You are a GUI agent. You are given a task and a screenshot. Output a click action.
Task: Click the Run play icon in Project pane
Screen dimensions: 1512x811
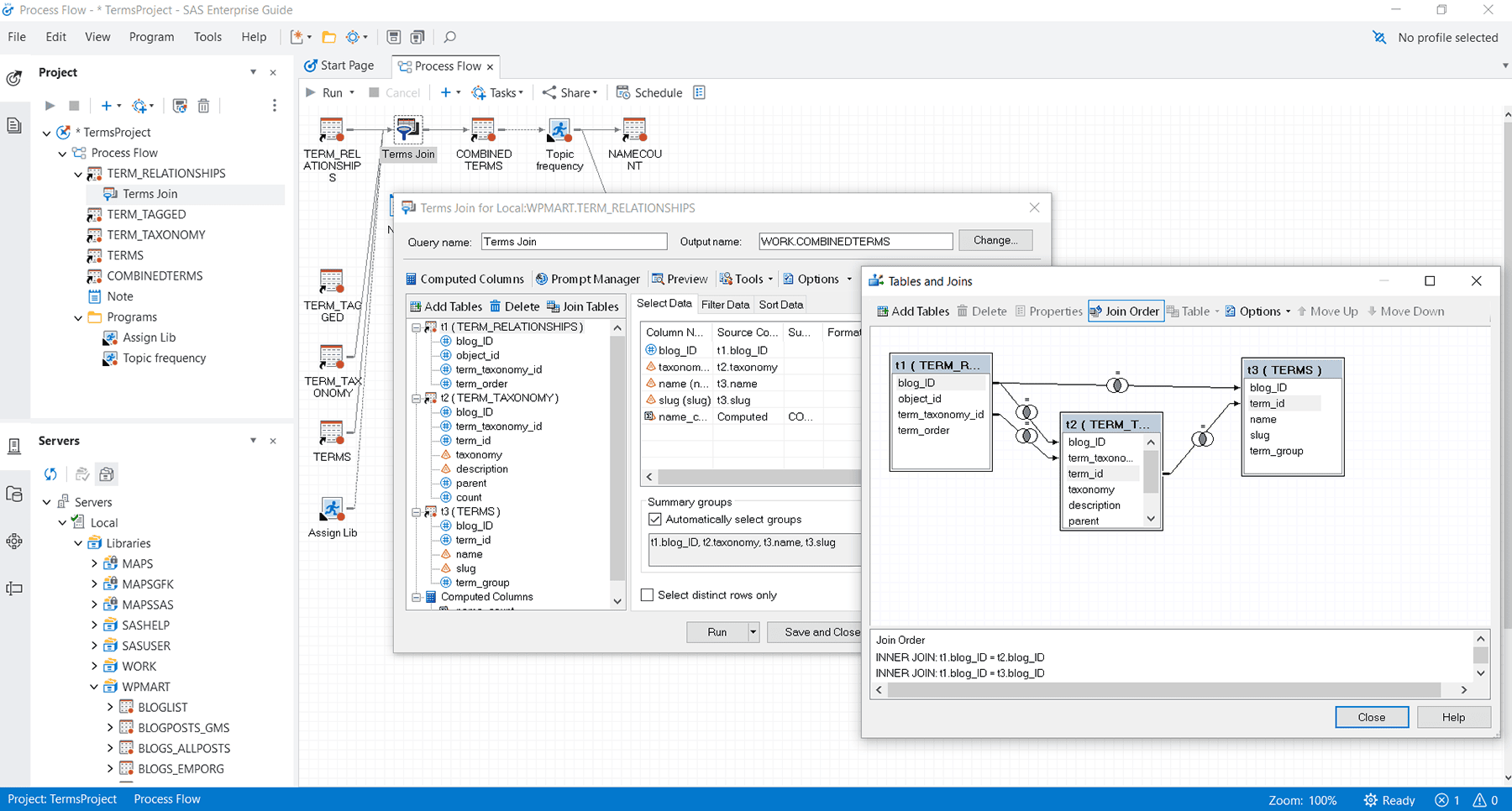(x=50, y=106)
